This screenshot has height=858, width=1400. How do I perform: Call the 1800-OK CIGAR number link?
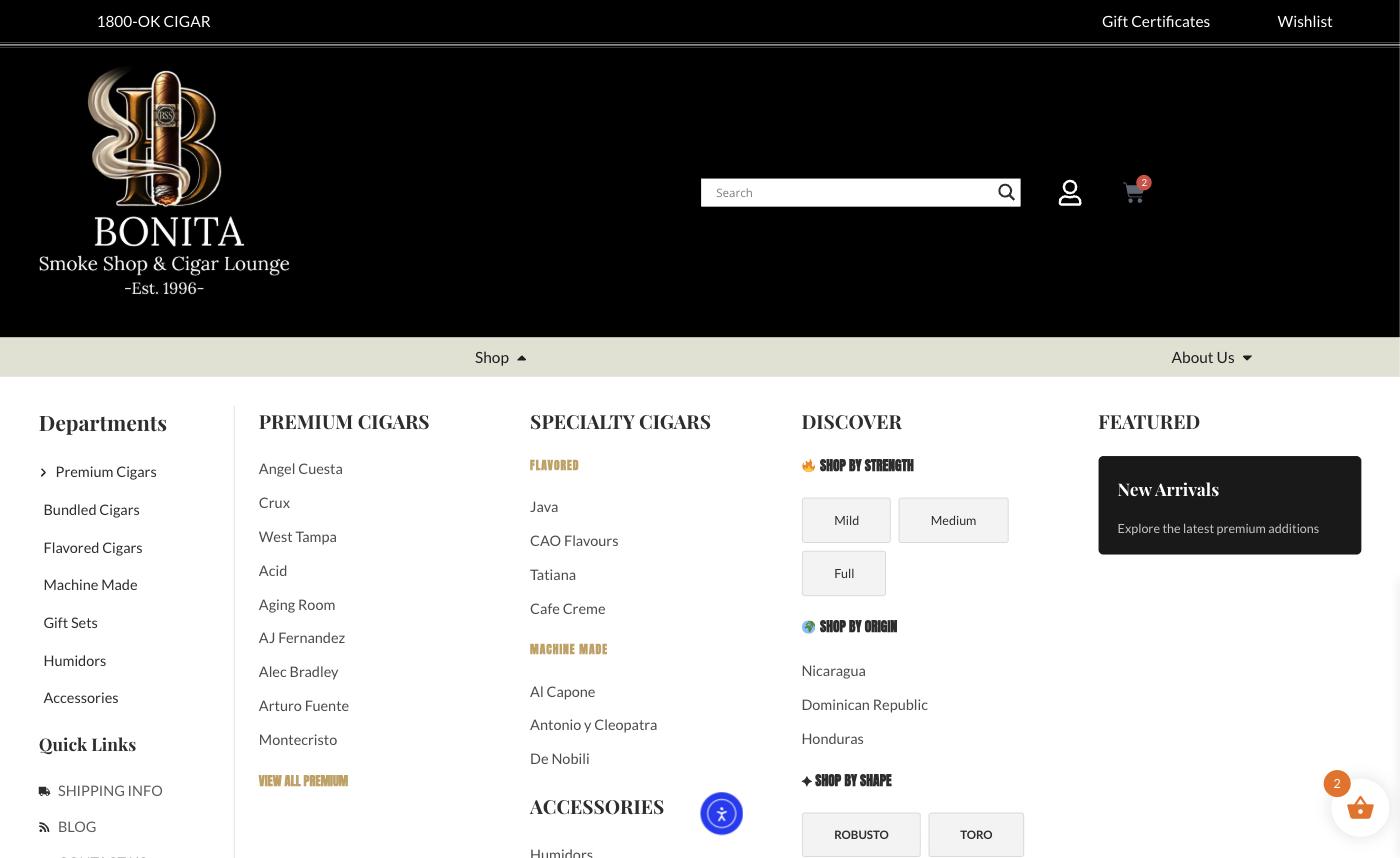pos(153,21)
